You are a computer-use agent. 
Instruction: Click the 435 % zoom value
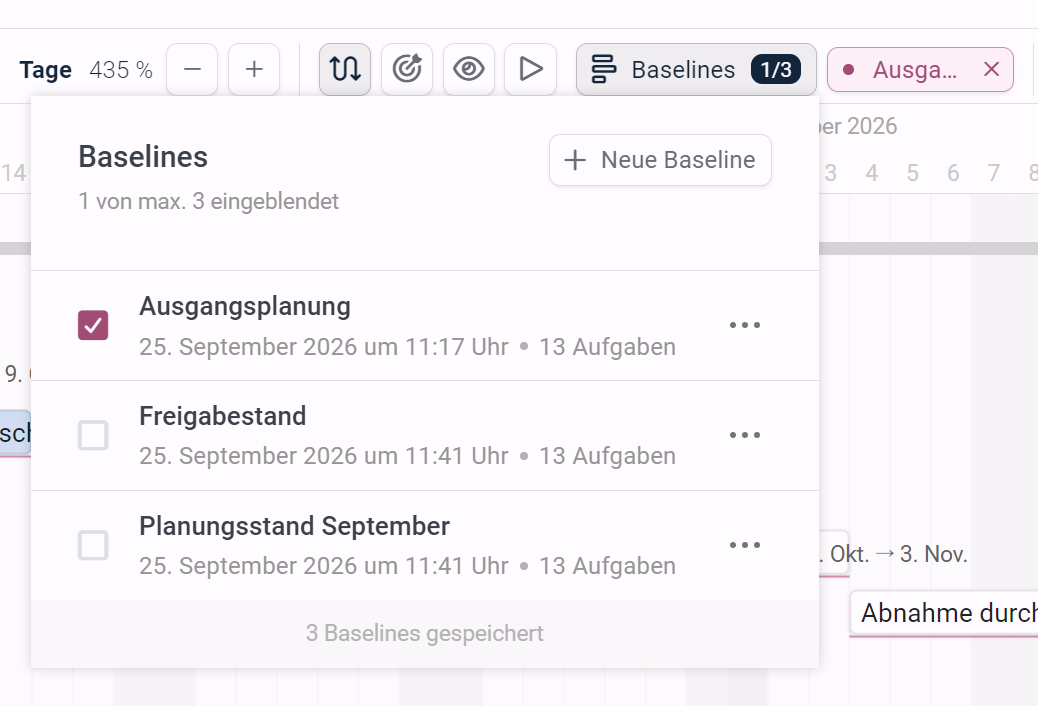click(x=121, y=70)
